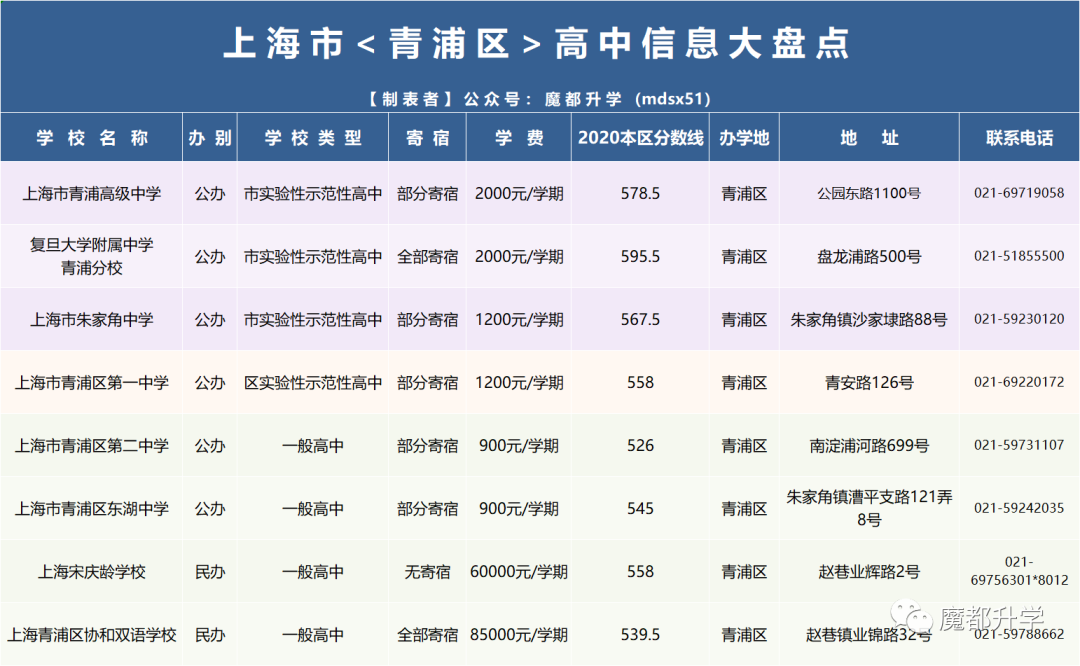Click tuition 1200元/学期 in 朱家角中学 row
Viewport: 1080px width, 666px height.
(519, 320)
